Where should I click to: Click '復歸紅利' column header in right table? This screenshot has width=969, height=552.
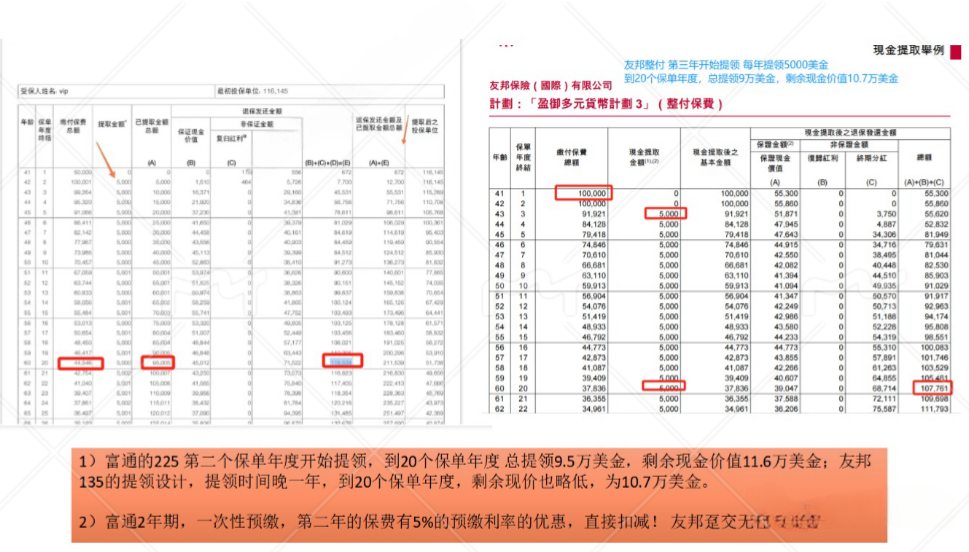(823, 158)
